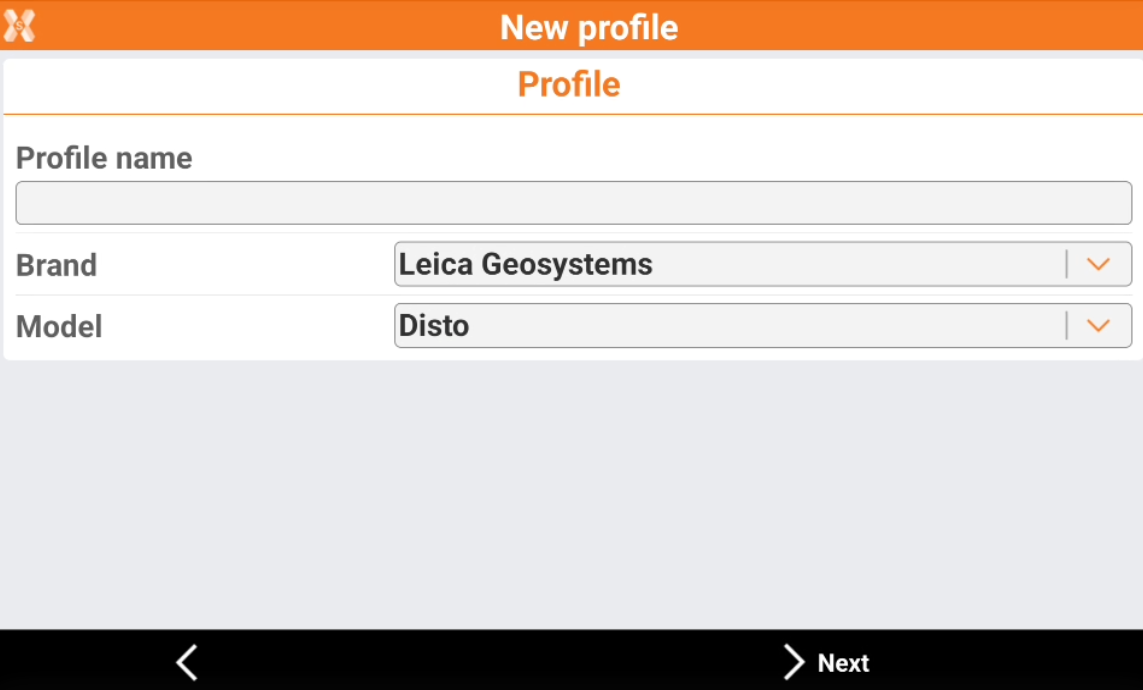
Task: Click the 'Profile name' label
Action: (104, 158)
